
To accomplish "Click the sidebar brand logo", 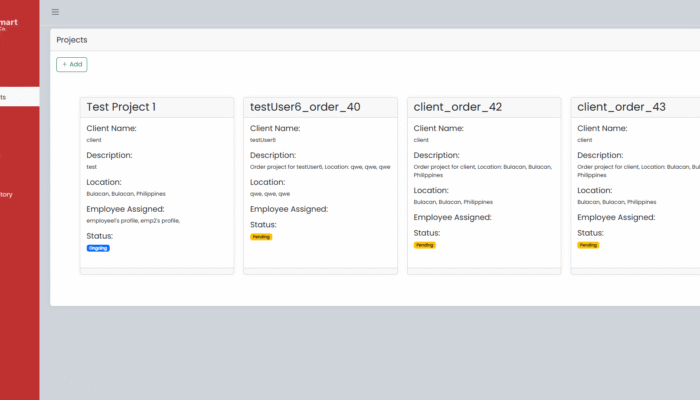I will [9, 24].
